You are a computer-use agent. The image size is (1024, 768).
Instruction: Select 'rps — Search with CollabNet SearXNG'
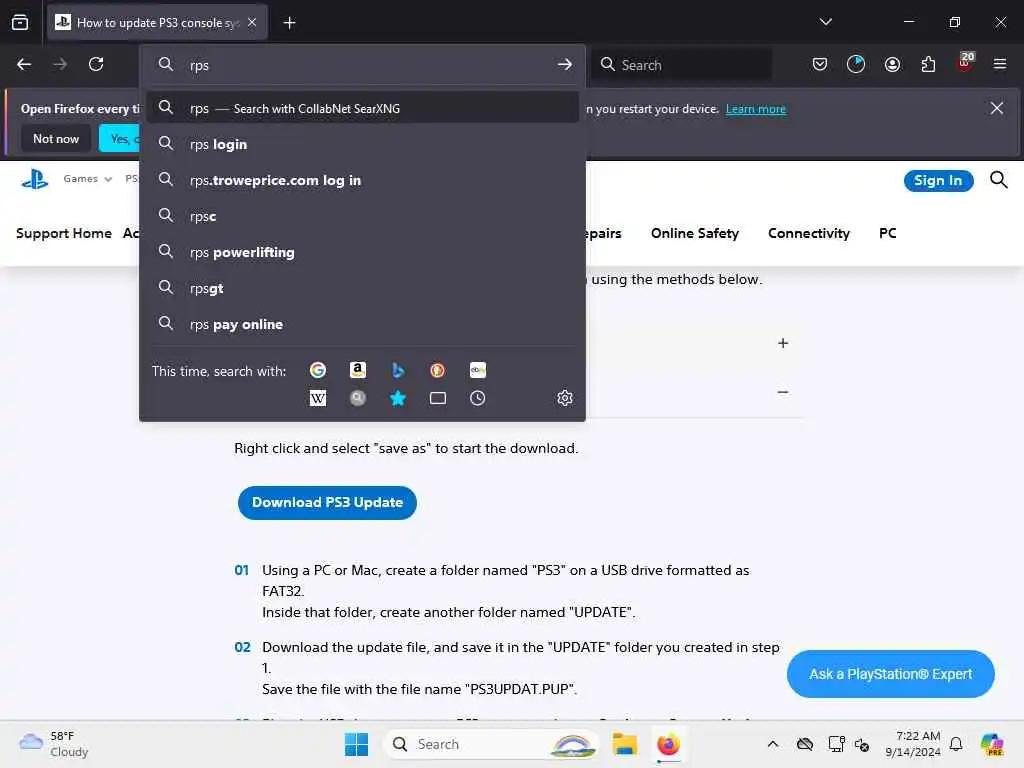[362, 108]
